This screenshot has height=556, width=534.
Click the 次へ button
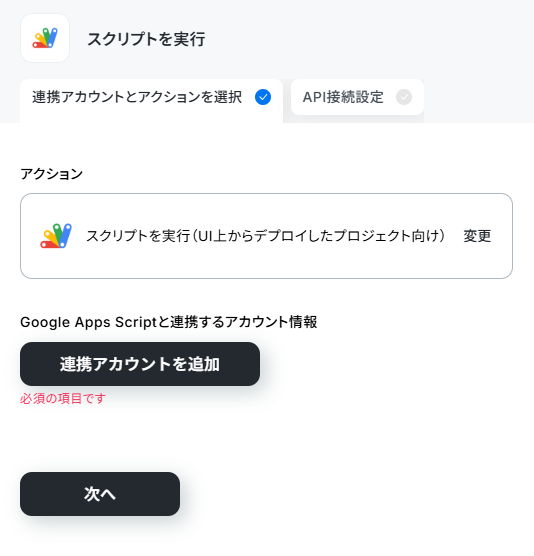click(100, 494)
